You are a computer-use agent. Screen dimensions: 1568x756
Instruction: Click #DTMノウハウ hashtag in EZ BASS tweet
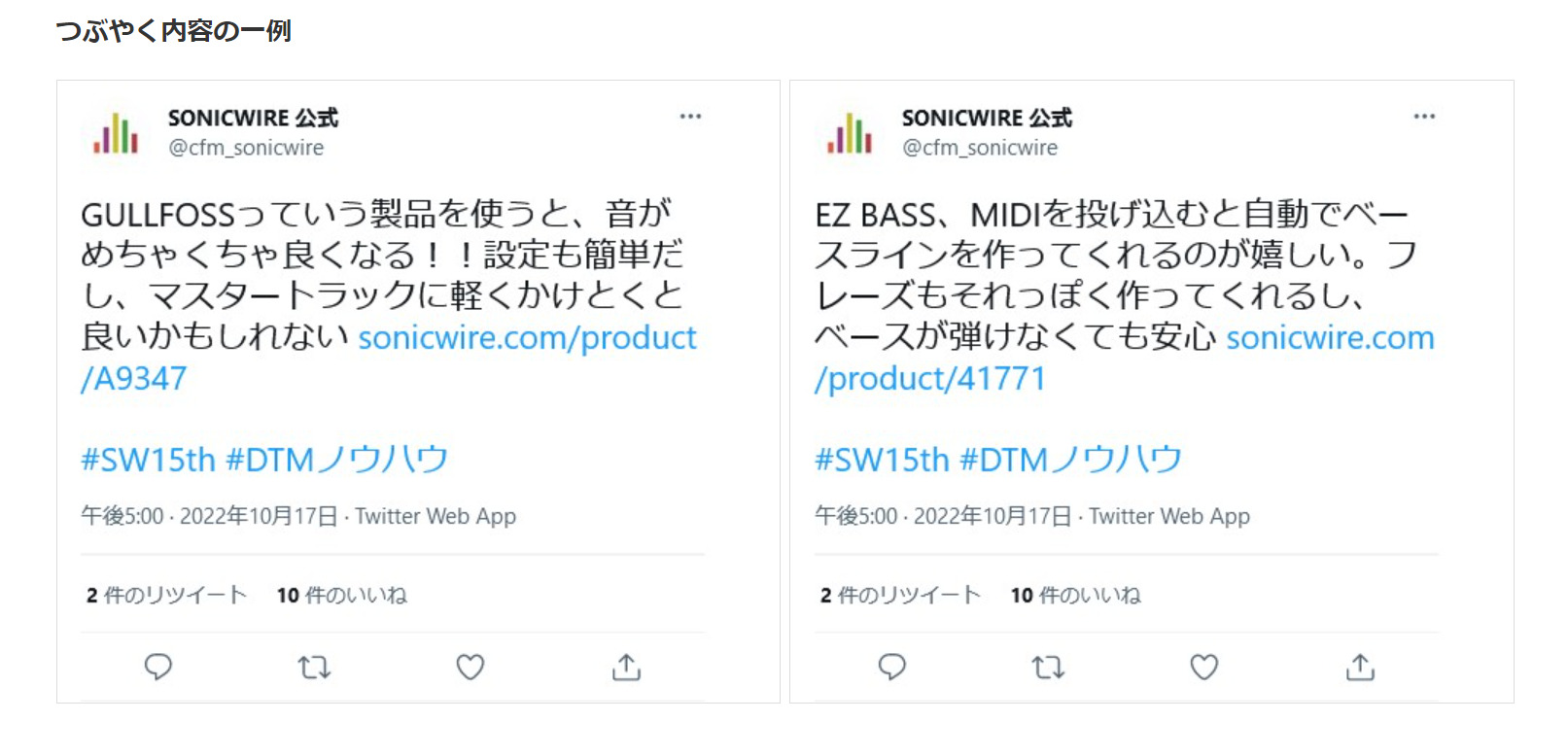(1070, 459)
